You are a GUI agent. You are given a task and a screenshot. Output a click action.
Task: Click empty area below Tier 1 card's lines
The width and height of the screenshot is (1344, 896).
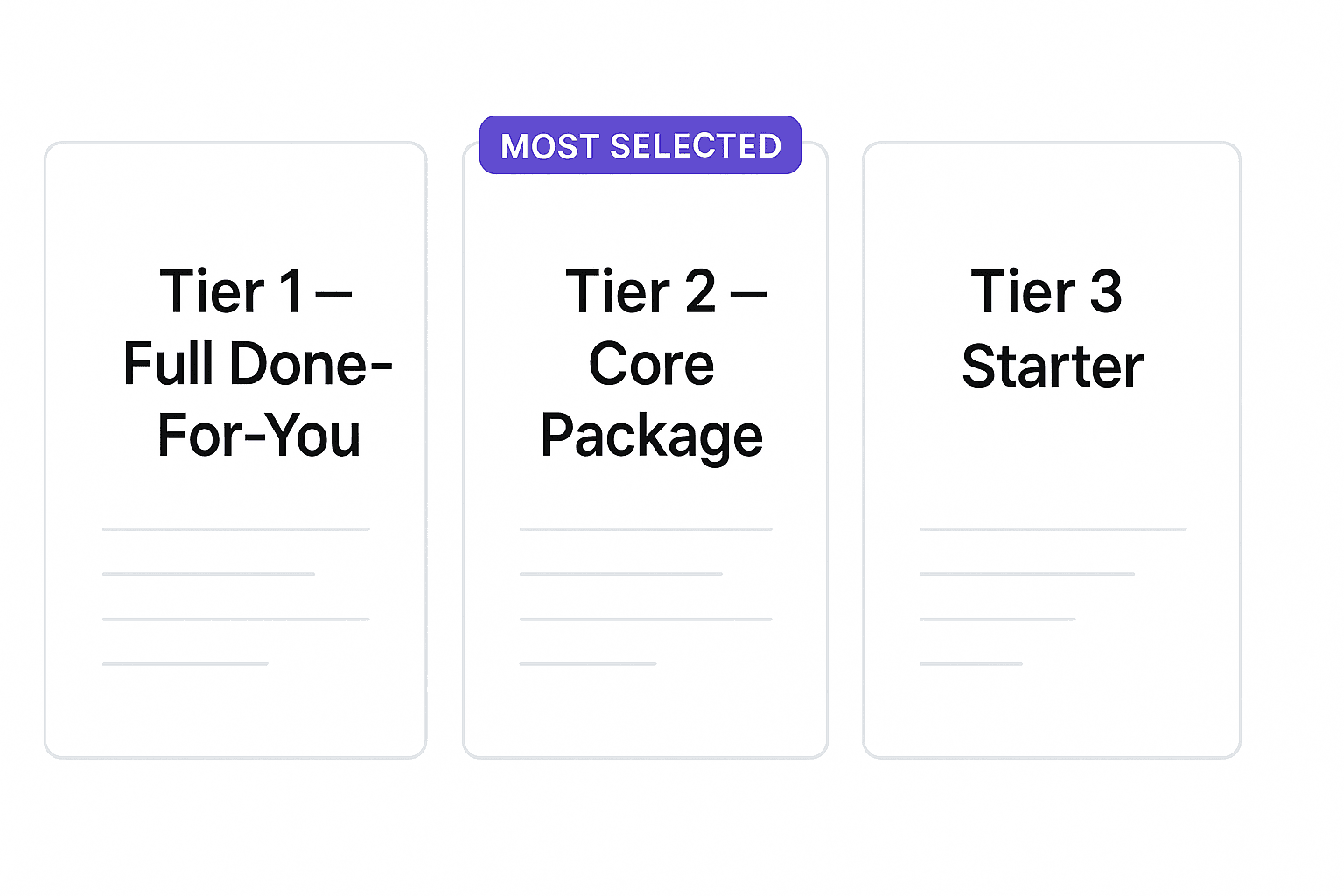[235, 713]
